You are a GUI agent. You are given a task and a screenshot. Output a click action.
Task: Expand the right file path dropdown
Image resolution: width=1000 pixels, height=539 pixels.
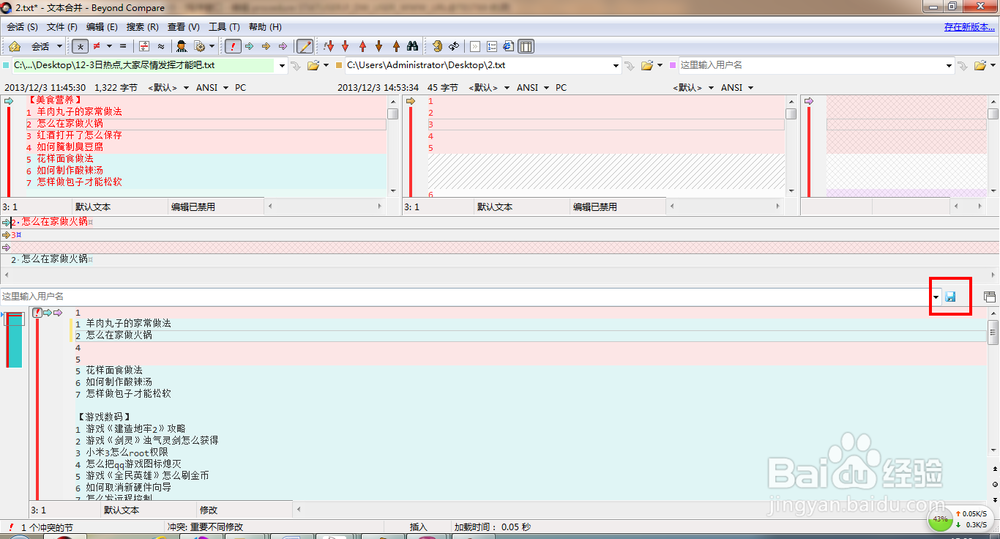click(x=949, y=65)
